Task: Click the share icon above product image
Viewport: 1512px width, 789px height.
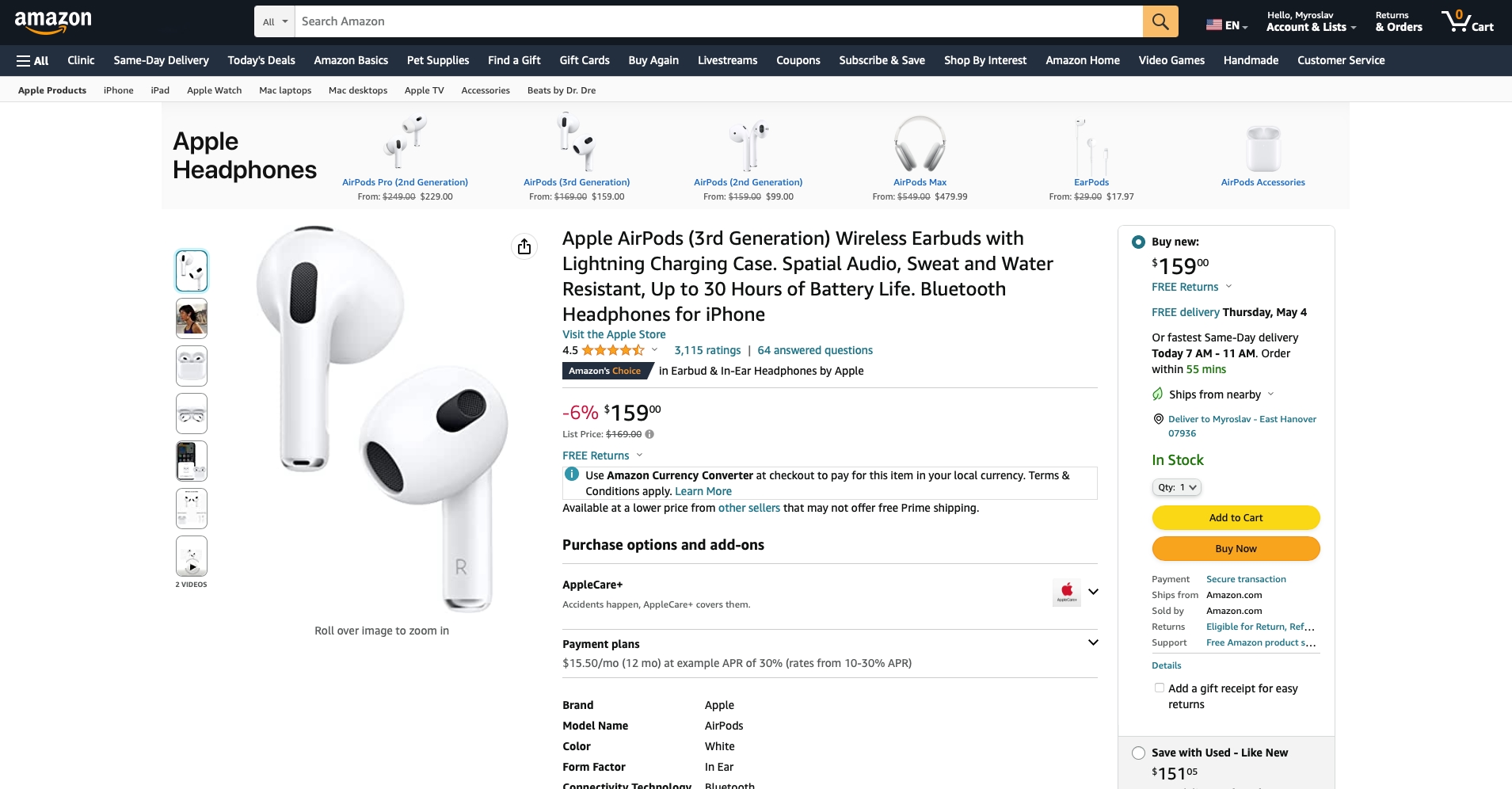Action: (524, 246)
